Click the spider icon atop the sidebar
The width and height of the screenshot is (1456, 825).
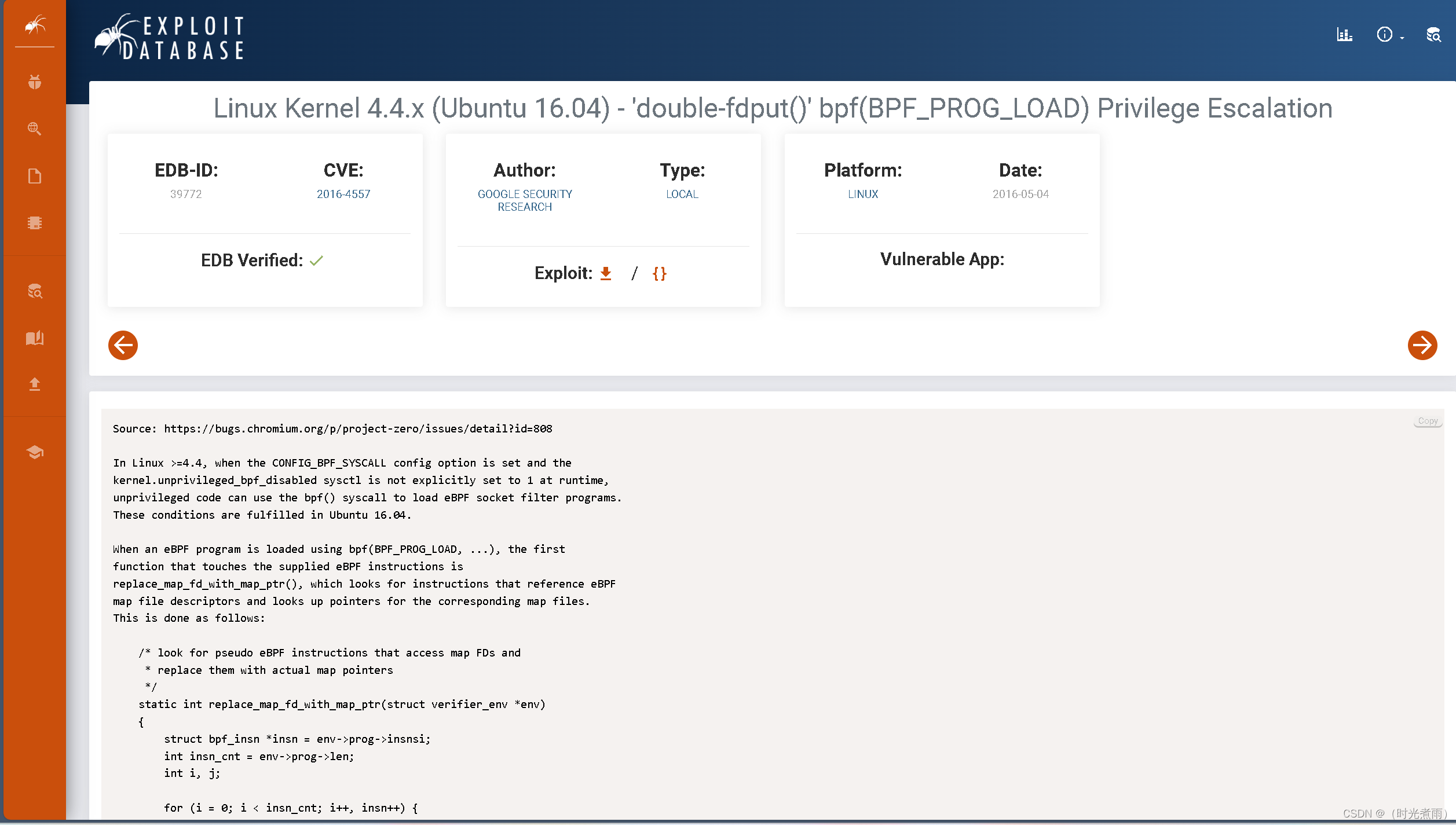(x=35, y=24)
